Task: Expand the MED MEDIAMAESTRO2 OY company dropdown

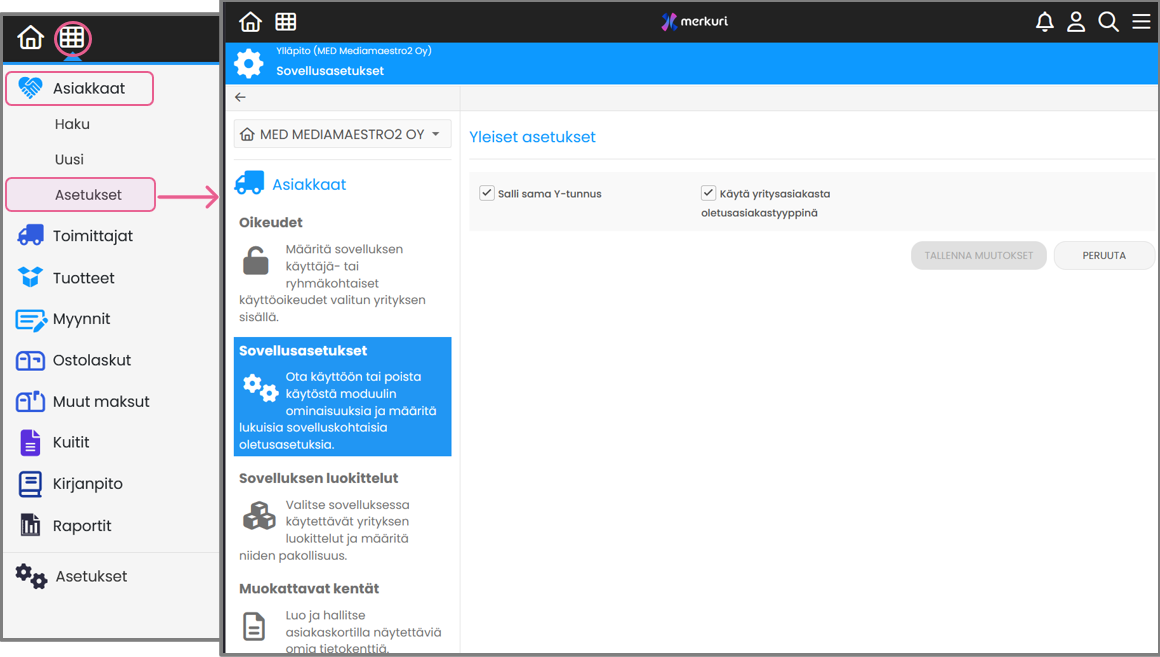Action: (342, 134)
